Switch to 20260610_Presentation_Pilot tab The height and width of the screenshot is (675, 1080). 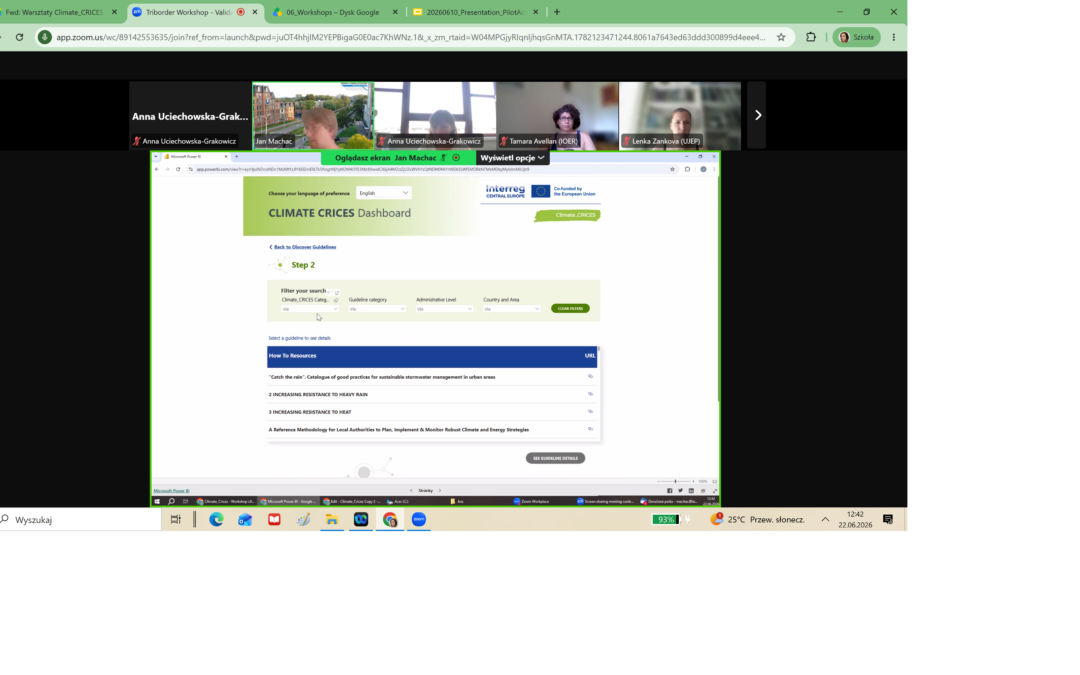click(474, 12)
